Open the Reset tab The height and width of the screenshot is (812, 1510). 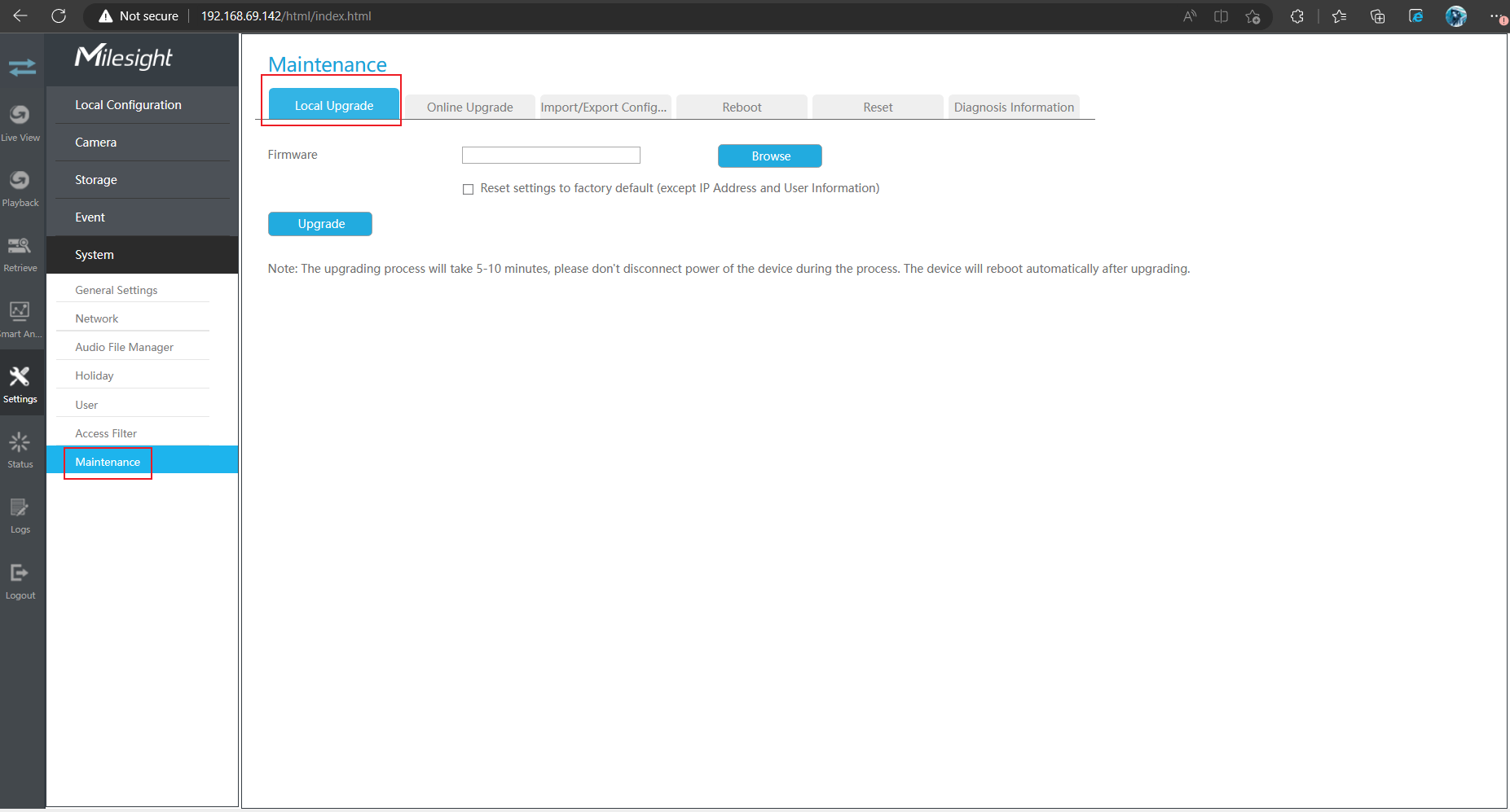878,107
